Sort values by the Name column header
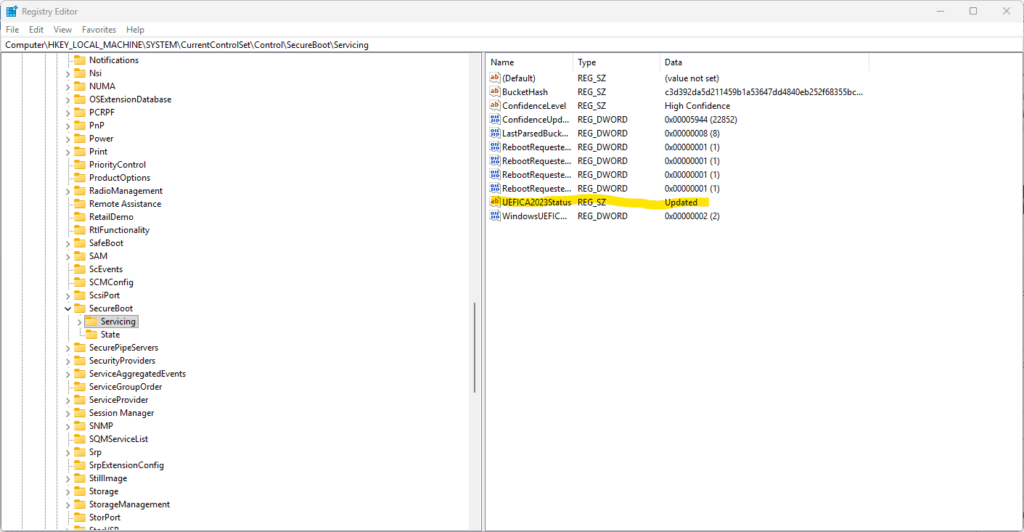This screenshot has width=1024, height=532. click(x=530, y=62)
